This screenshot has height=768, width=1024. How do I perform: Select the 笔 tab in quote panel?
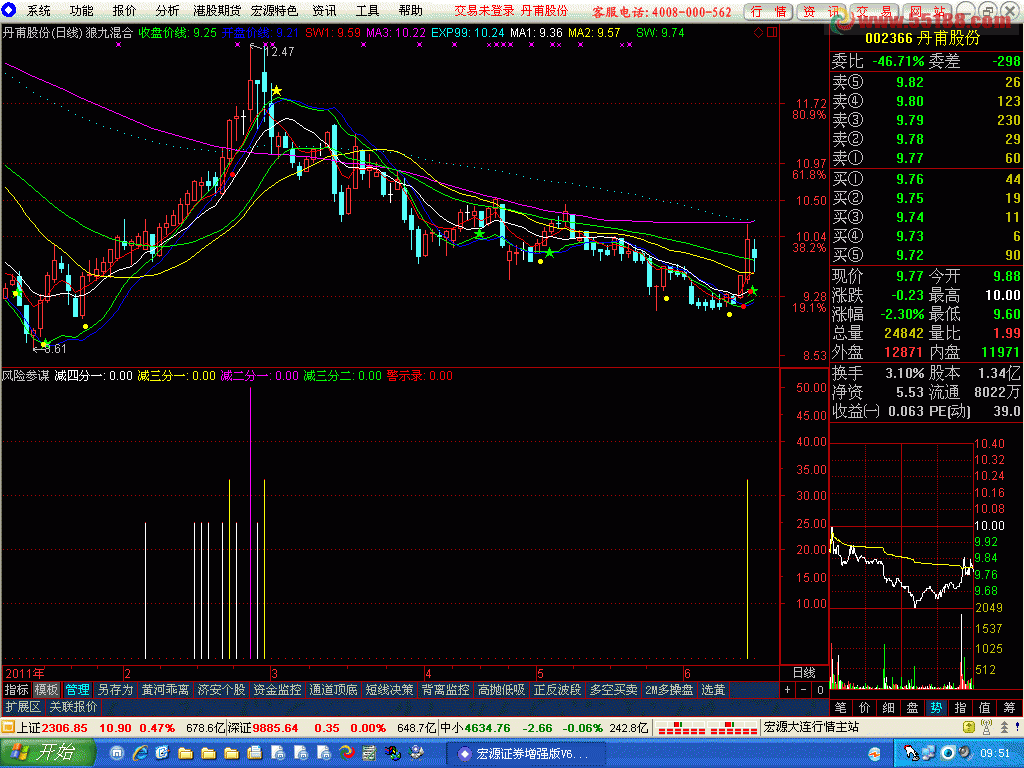841,707
